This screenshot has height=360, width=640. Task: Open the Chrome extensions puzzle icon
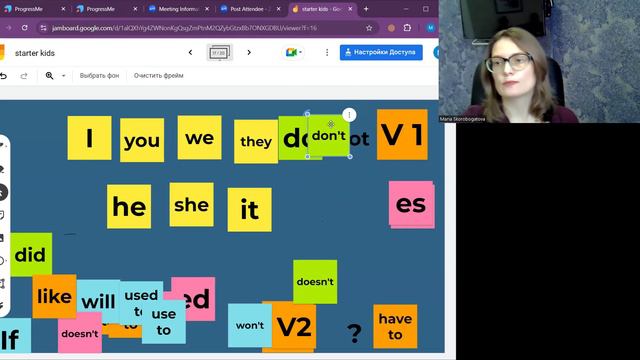pyautogui.click(x=407, y=28)
